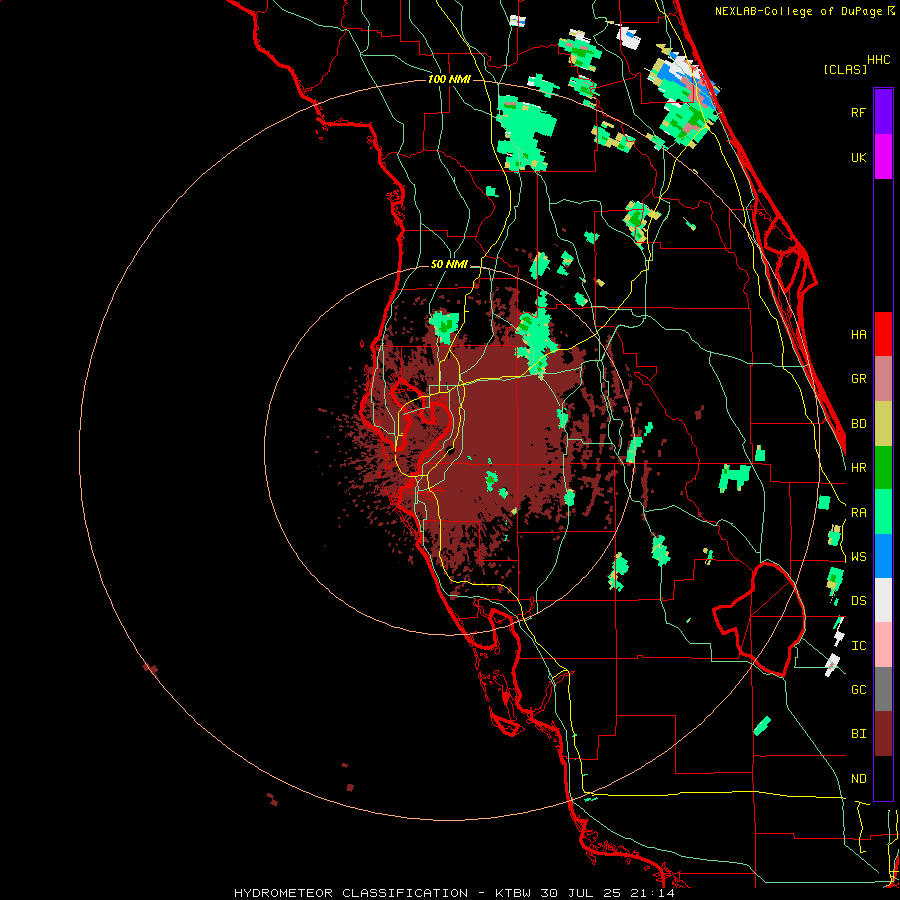Screen dimensions: 900x900
Task: Click the WS legend label
Action: coord(858,557)
